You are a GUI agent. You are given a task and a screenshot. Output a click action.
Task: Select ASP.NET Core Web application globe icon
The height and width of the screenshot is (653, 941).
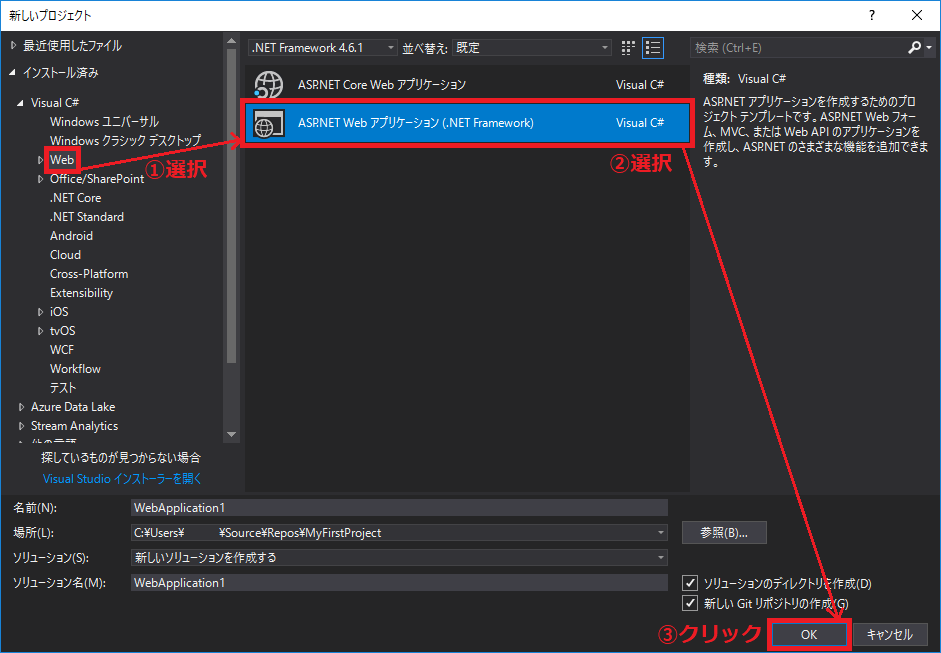point(268,85)
